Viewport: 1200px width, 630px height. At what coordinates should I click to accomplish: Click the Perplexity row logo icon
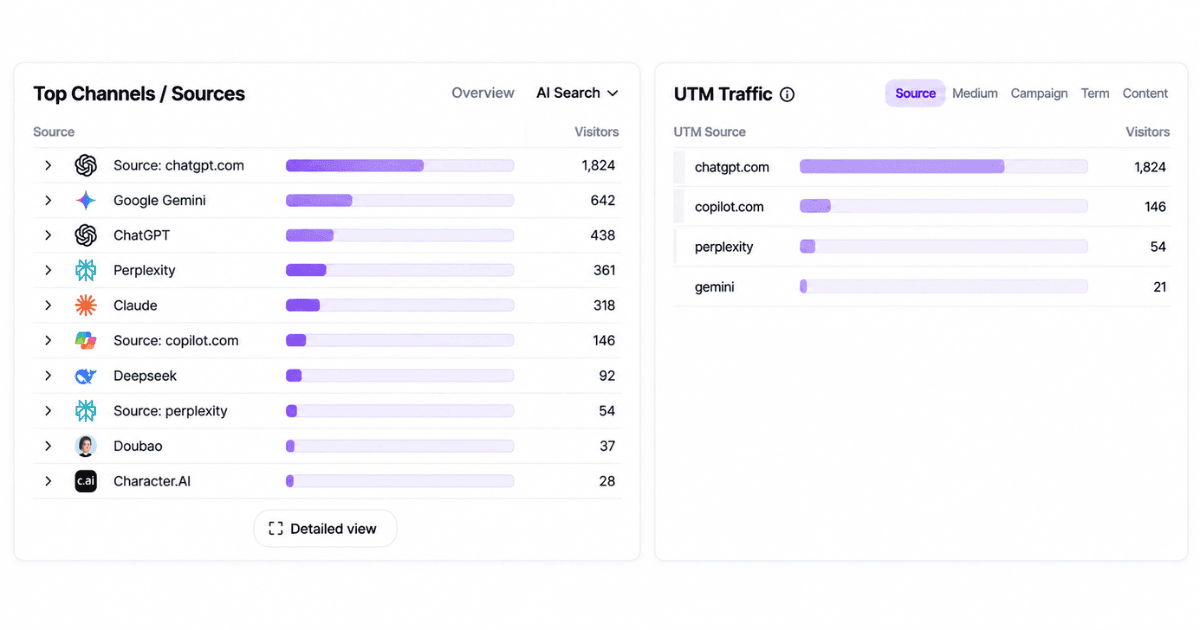coord(86,271)
